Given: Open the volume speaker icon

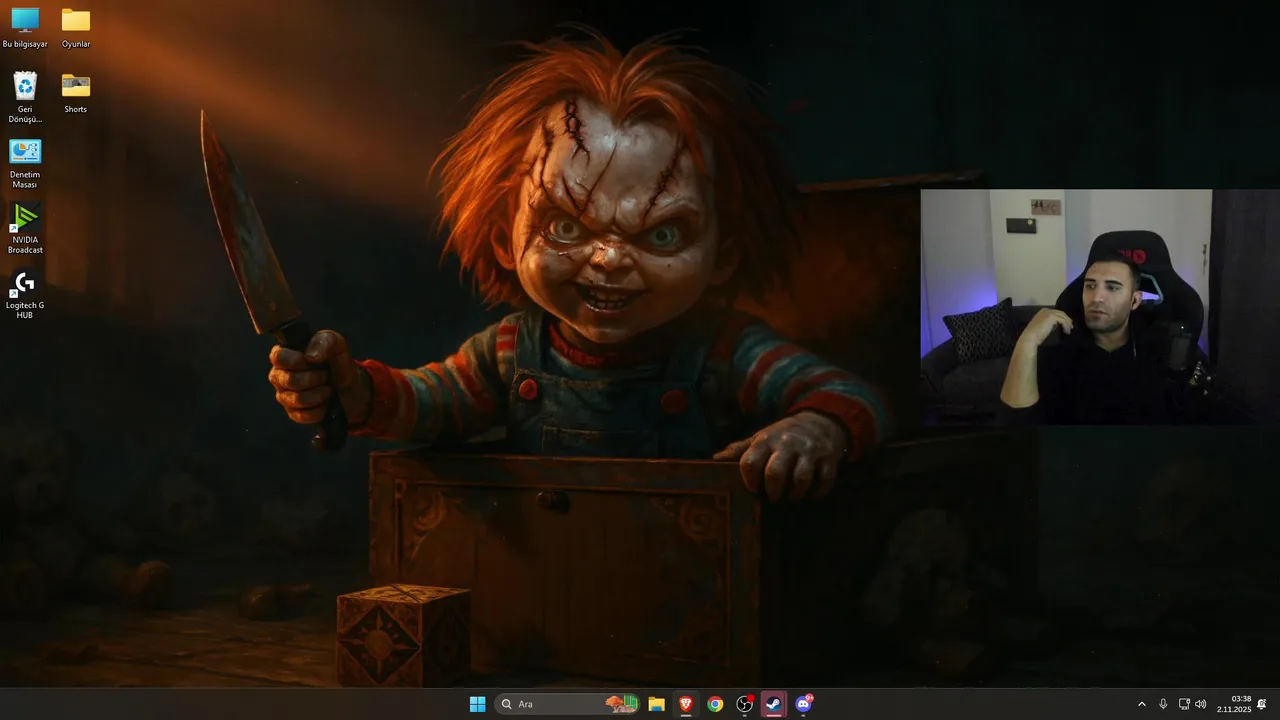Looking at the screenshot, I should click(1201, 704).
